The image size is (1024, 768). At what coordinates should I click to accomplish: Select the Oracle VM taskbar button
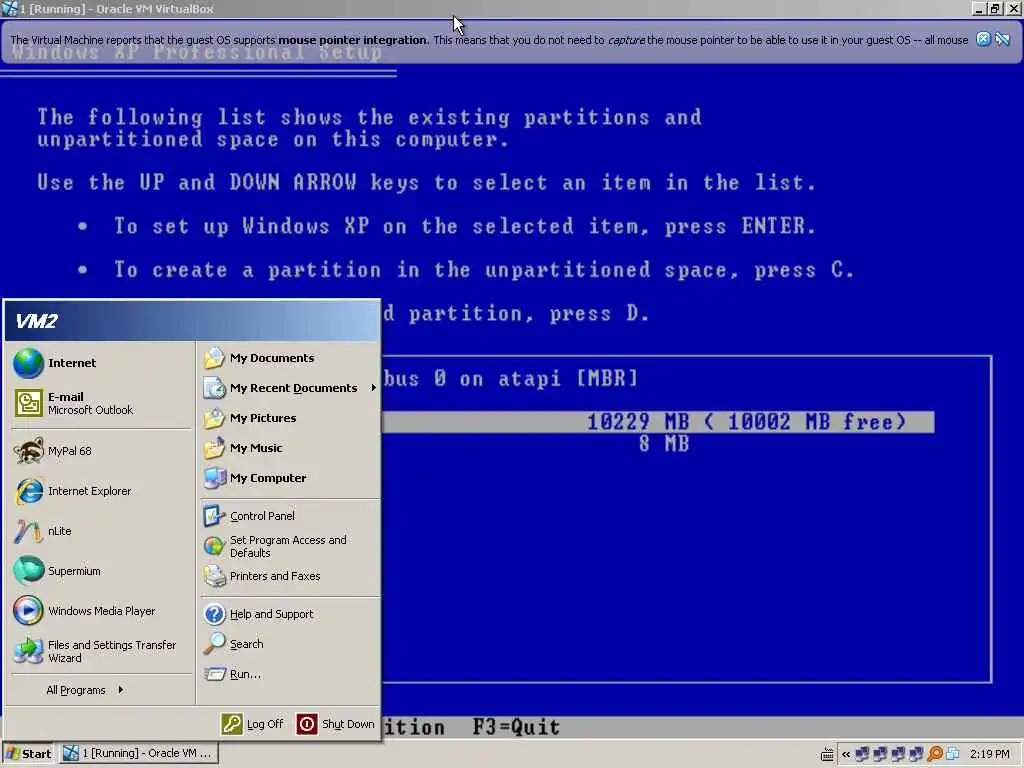click(139, 753)
